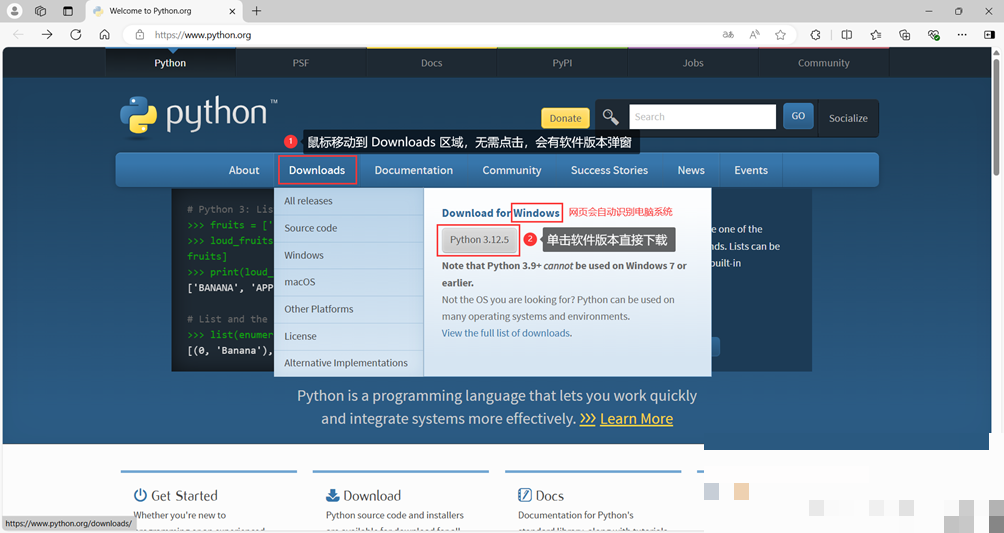Select the Community top tab
This screenshot has height=533, width=1004.
tap(823, 63)
